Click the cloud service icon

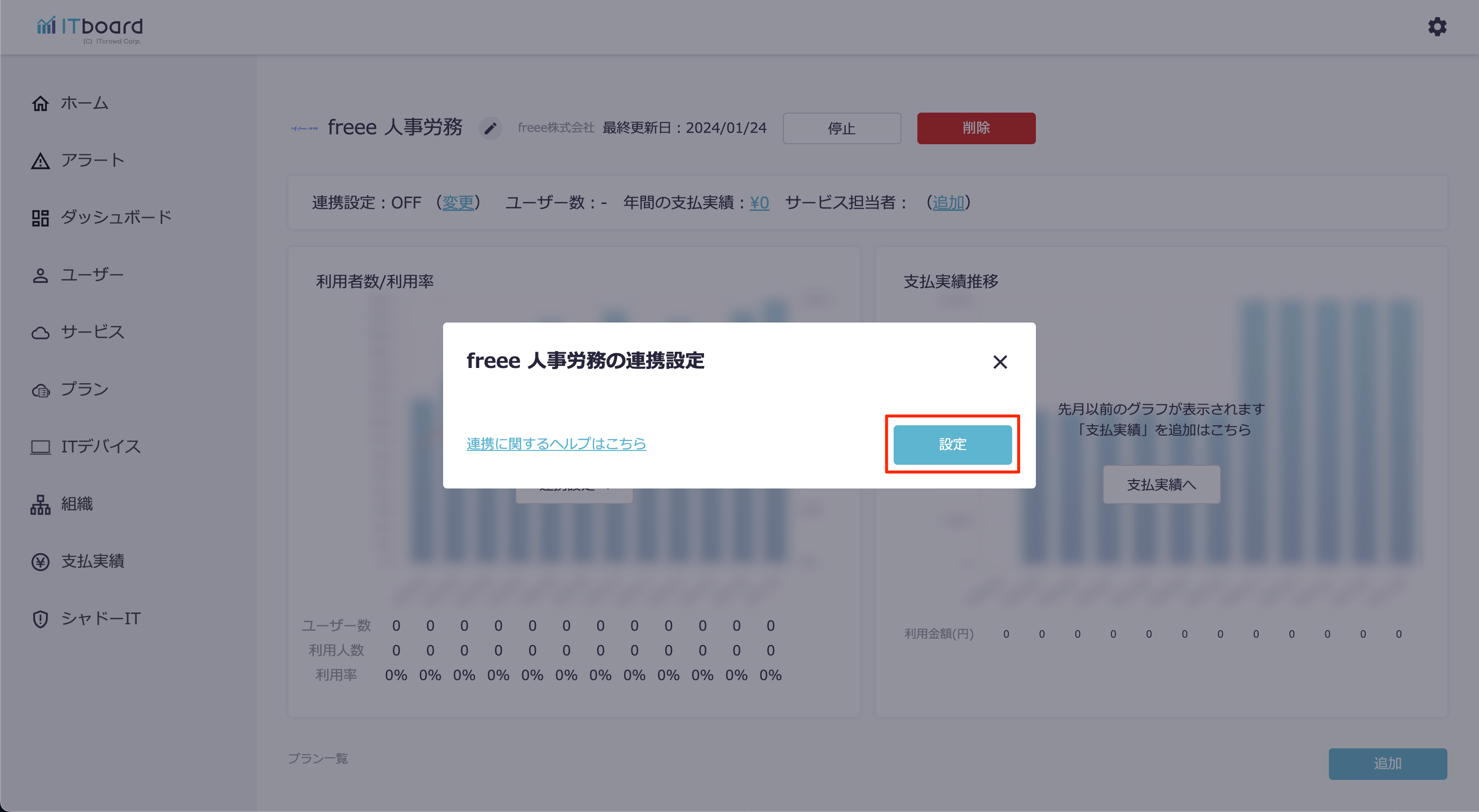coord(40,332)
